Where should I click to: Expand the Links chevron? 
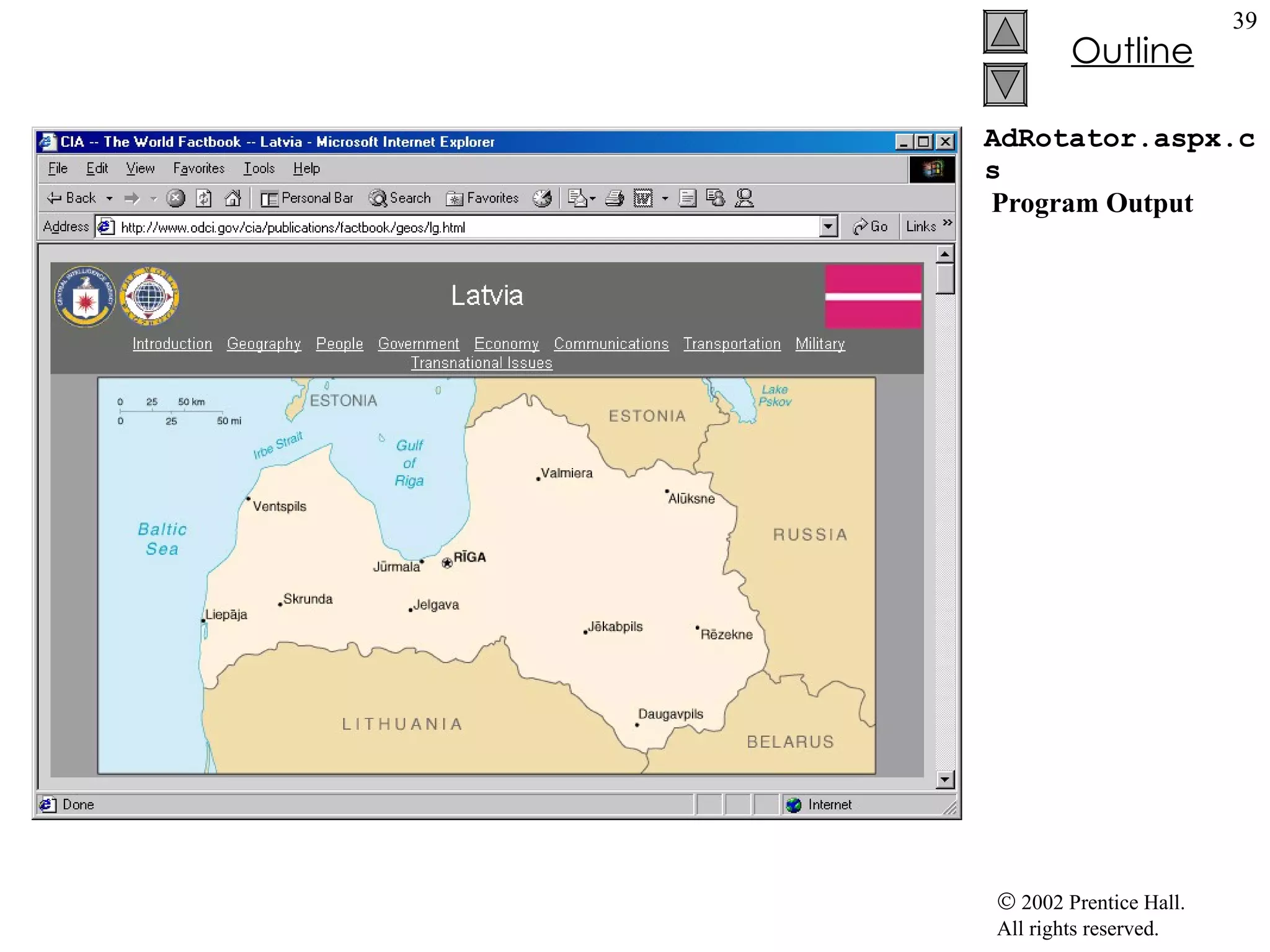click(947, 223)
